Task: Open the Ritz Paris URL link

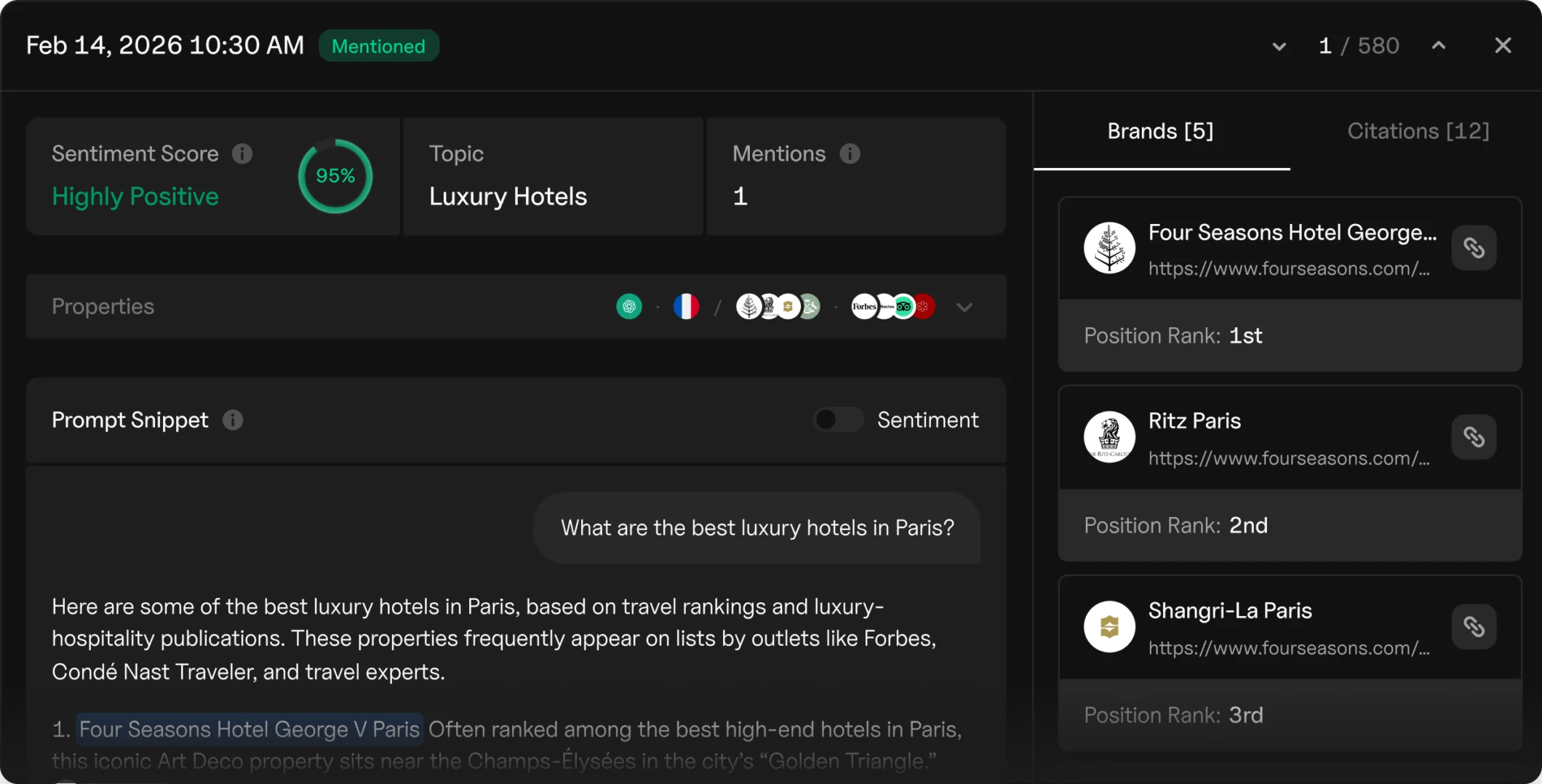Action: 1289,458
